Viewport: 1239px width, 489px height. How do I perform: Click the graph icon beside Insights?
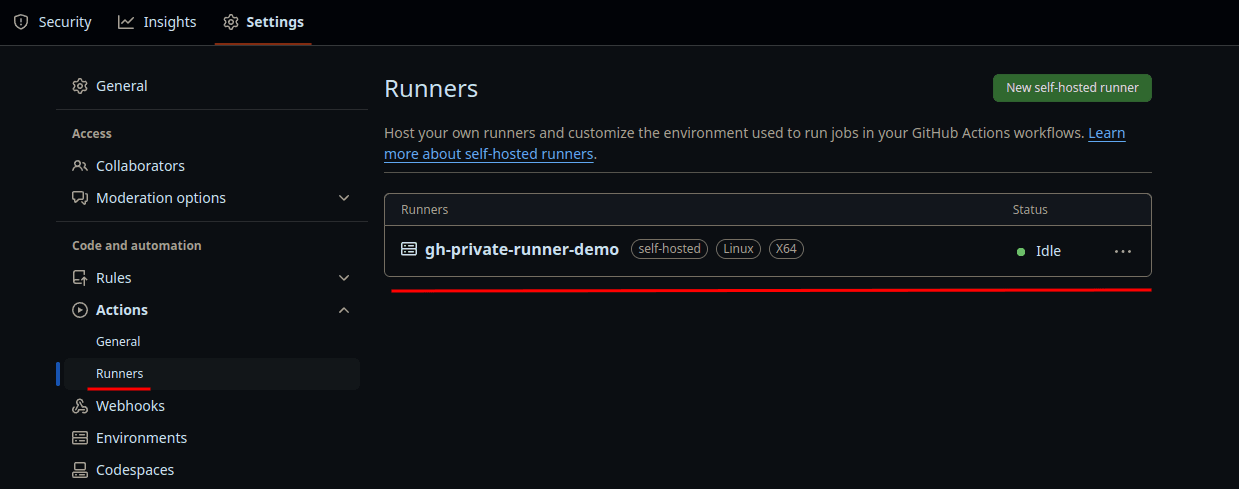[126, 22]
